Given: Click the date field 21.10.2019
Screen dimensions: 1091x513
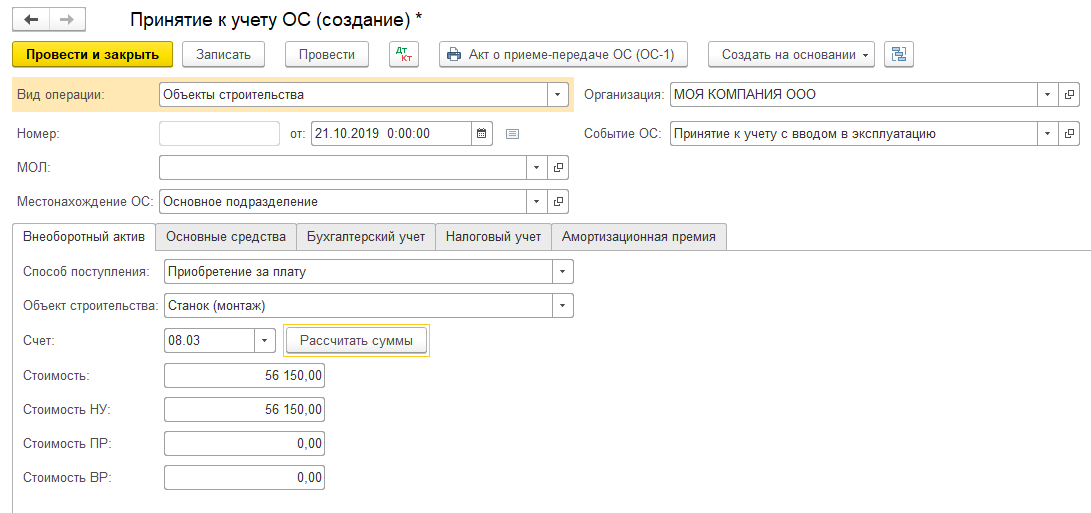Looking at the screenshot, I should click(391, 133).
